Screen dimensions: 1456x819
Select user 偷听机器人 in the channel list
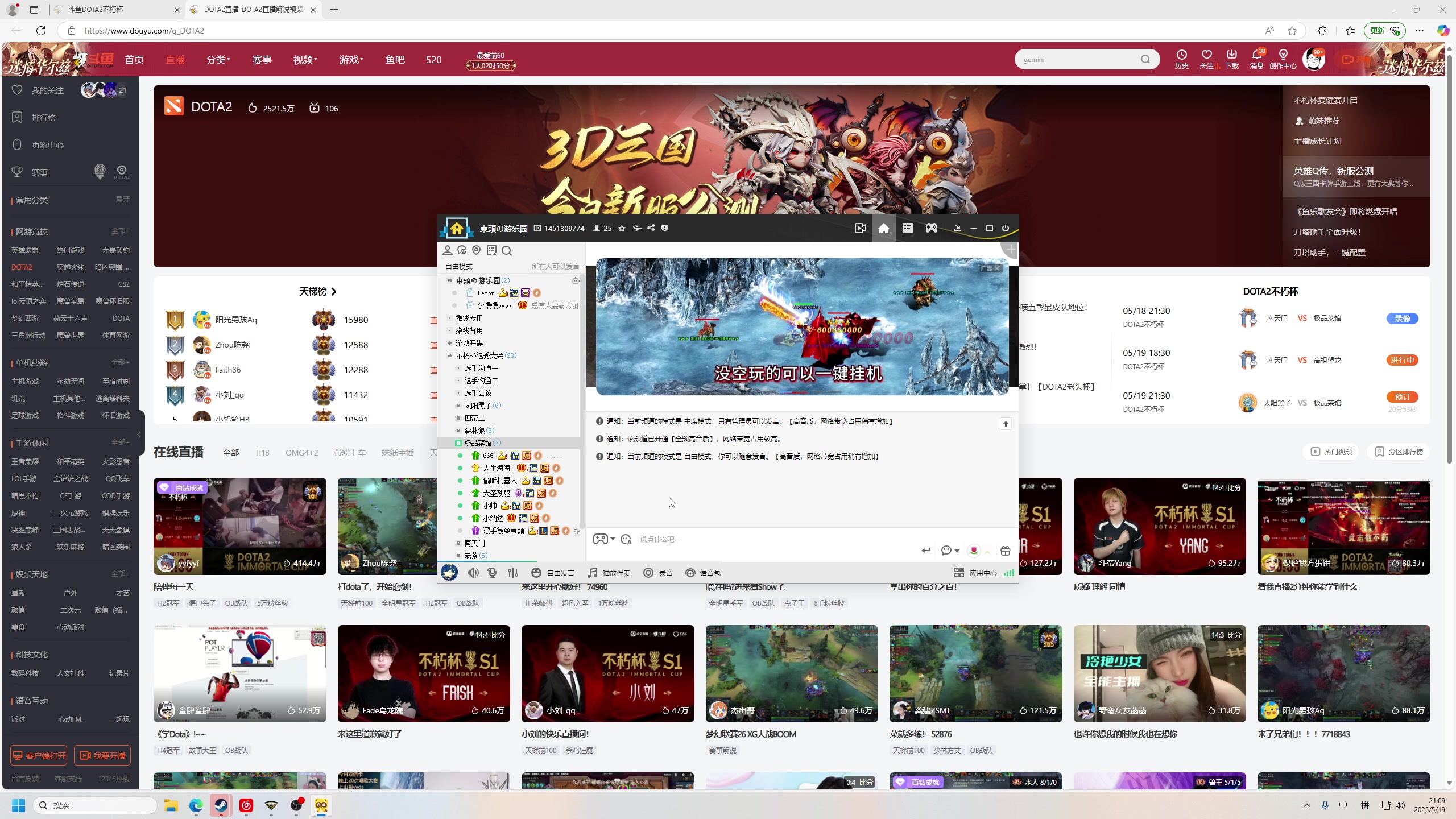tap(499, 481)
